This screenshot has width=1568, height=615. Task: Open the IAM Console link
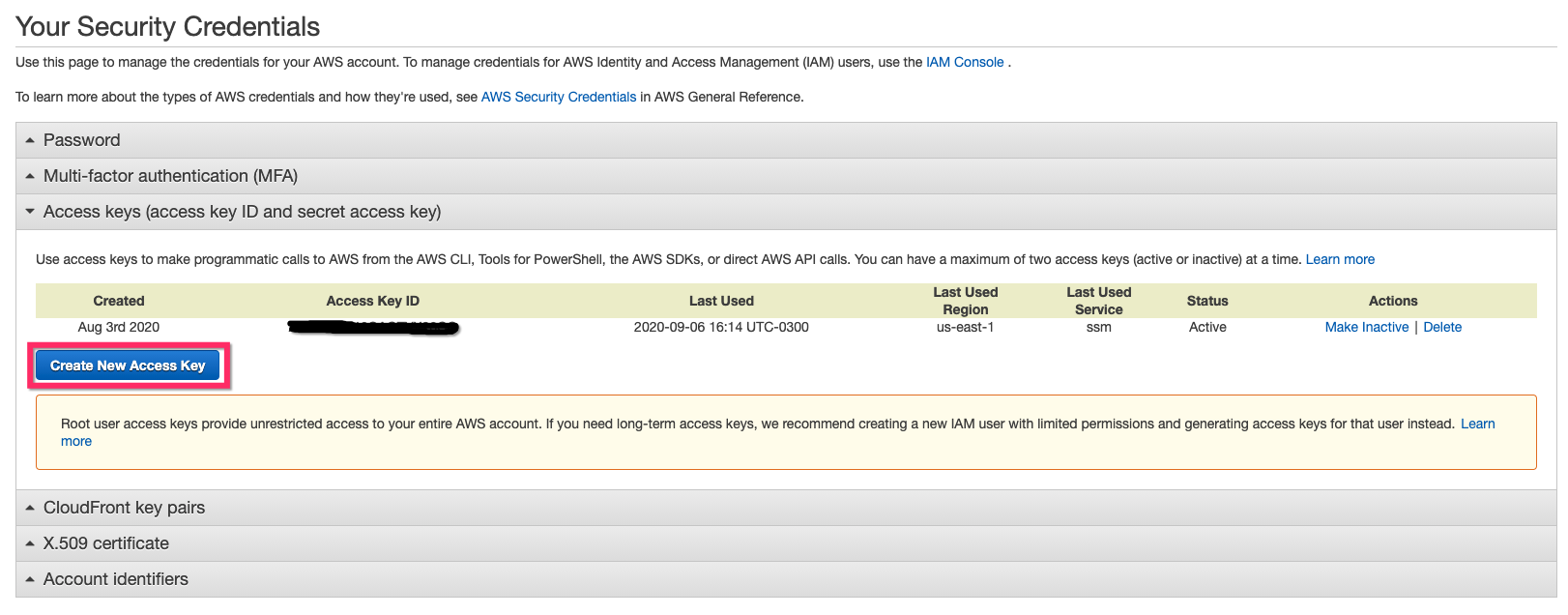[x=965, y=62]
